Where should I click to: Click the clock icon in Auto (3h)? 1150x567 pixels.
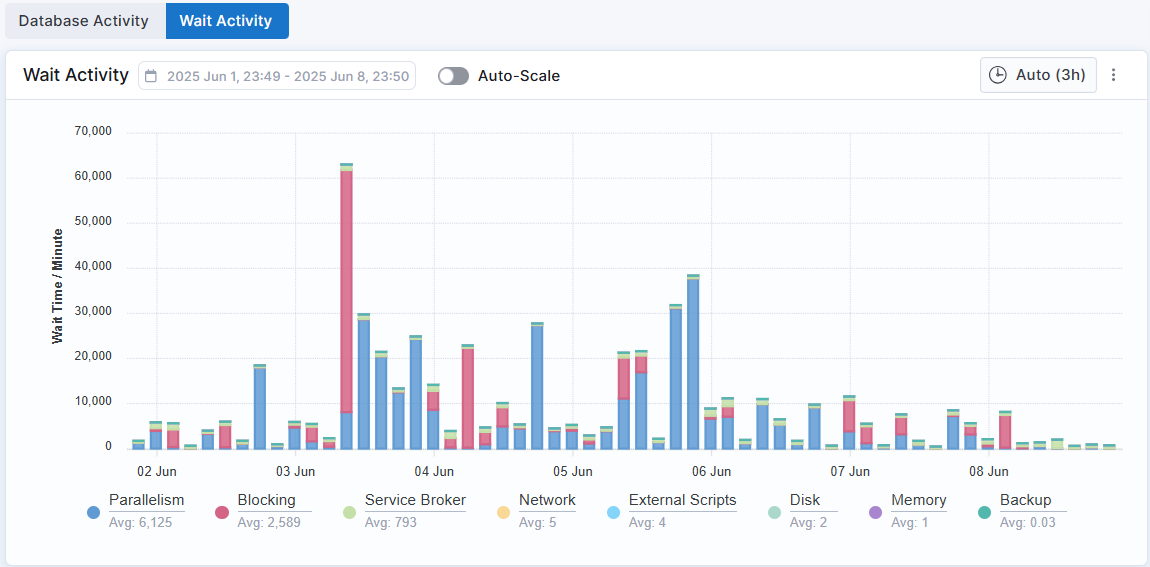(x=997, y=75)
